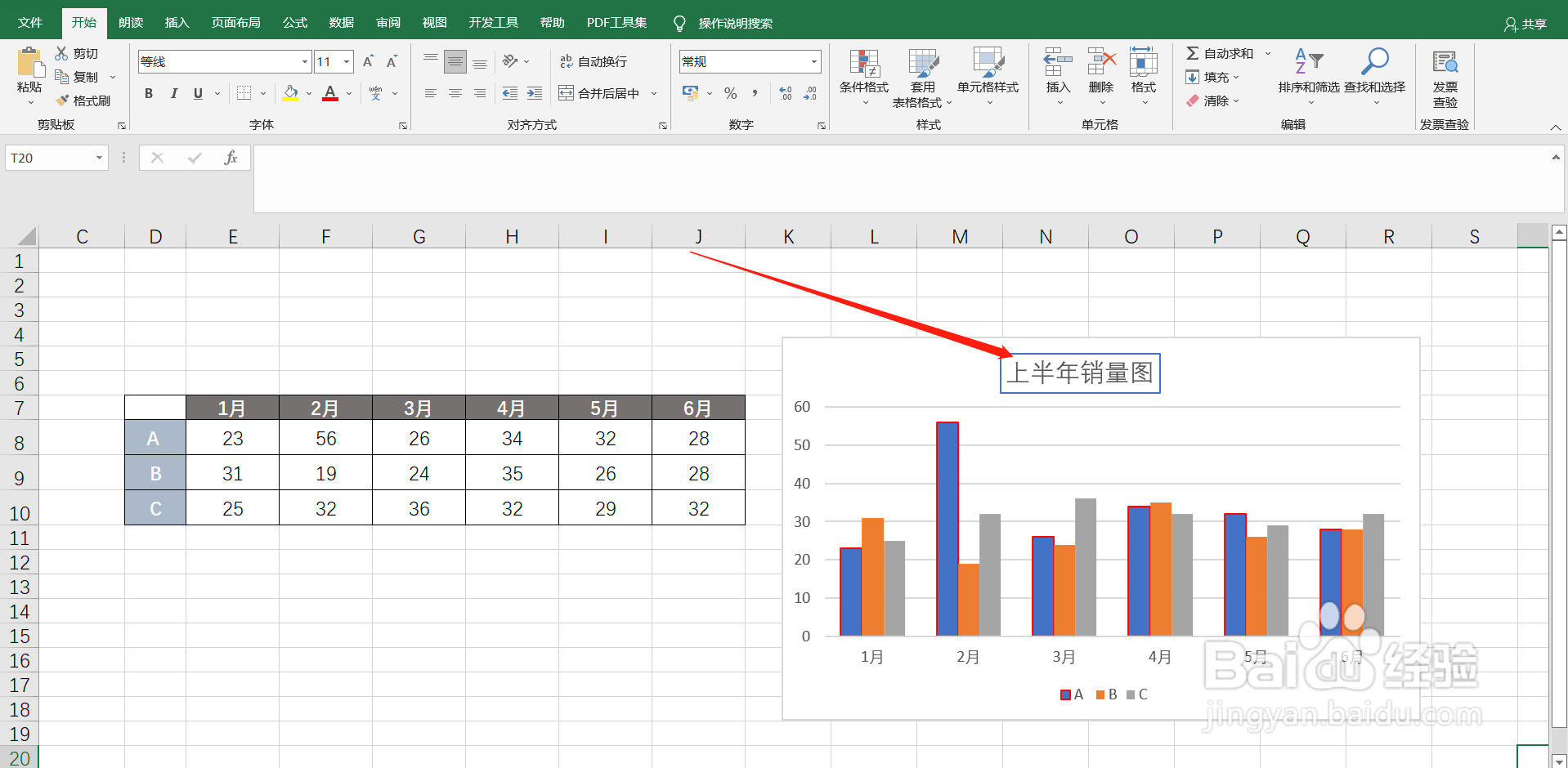Click the Tell Me lightbulb icon
The image size is (1568, 768).
coord(679,24)
